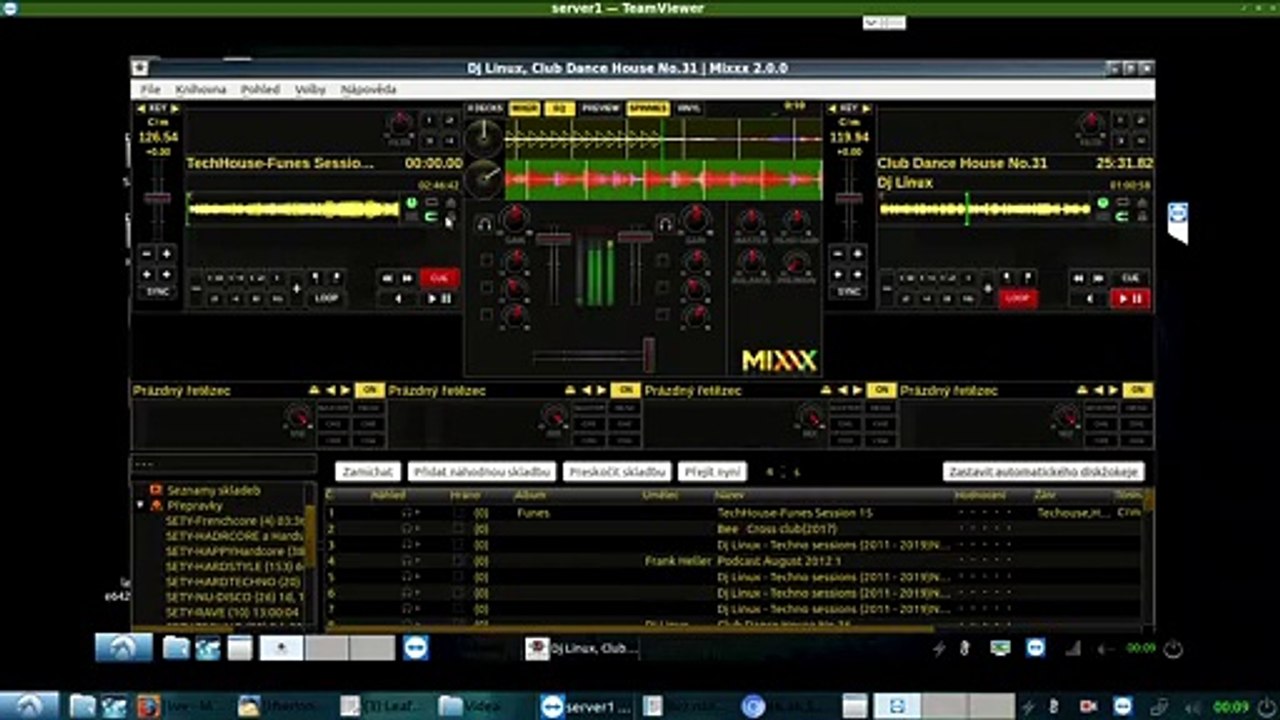
Task: Click the left deck green quantize icon
Action: pos(411,203)
